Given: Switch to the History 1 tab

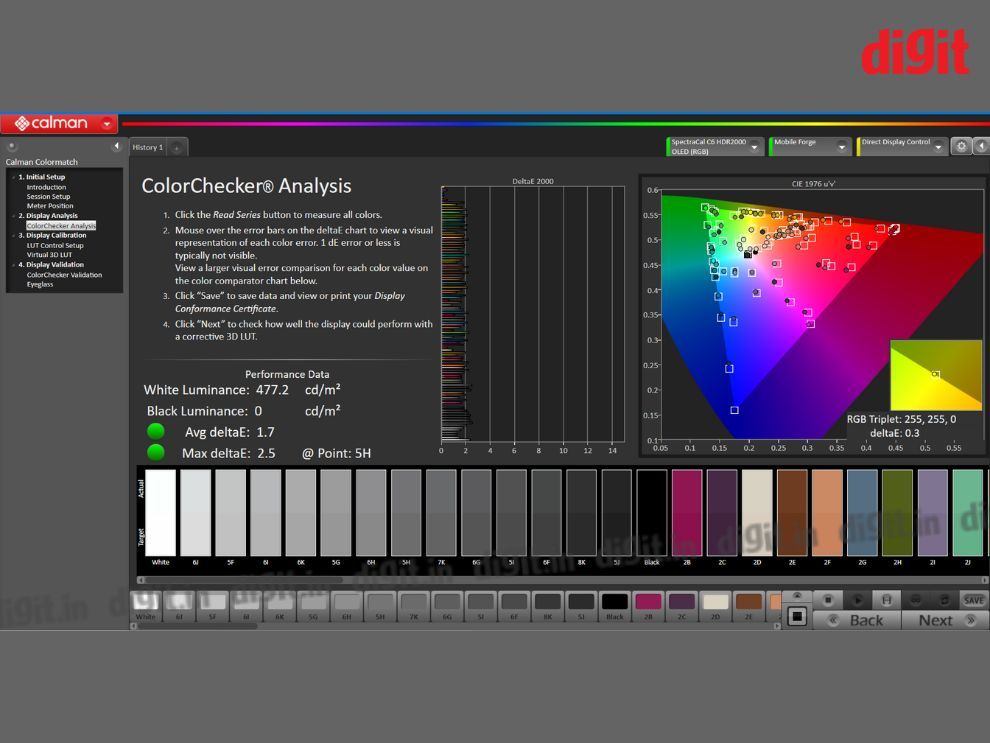Looking at the screenshot, I should (x=148, y=147).
